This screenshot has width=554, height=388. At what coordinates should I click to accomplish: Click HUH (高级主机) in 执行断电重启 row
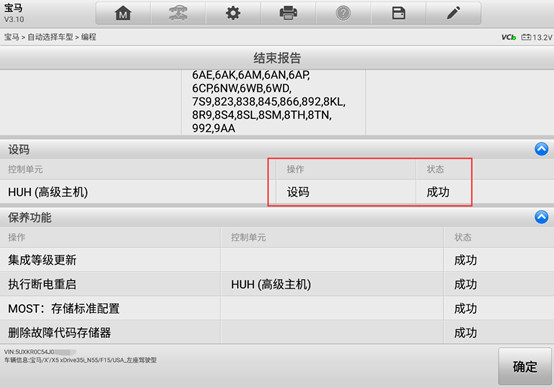pyautogui.click(x=271, y=284)
